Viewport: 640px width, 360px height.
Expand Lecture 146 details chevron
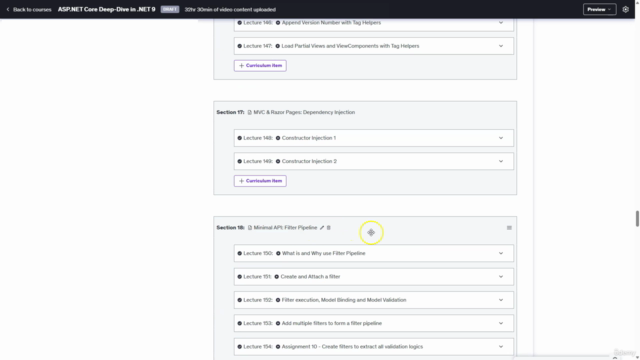tap(501, 23)
